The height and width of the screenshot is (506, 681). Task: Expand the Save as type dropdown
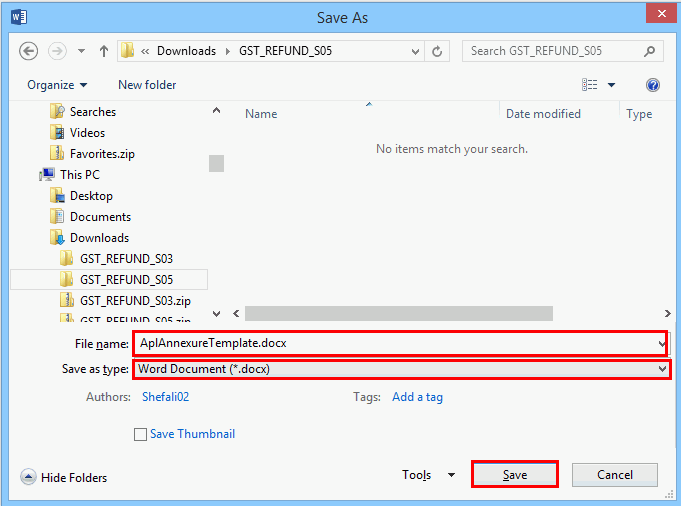click(x=662, y=369)
